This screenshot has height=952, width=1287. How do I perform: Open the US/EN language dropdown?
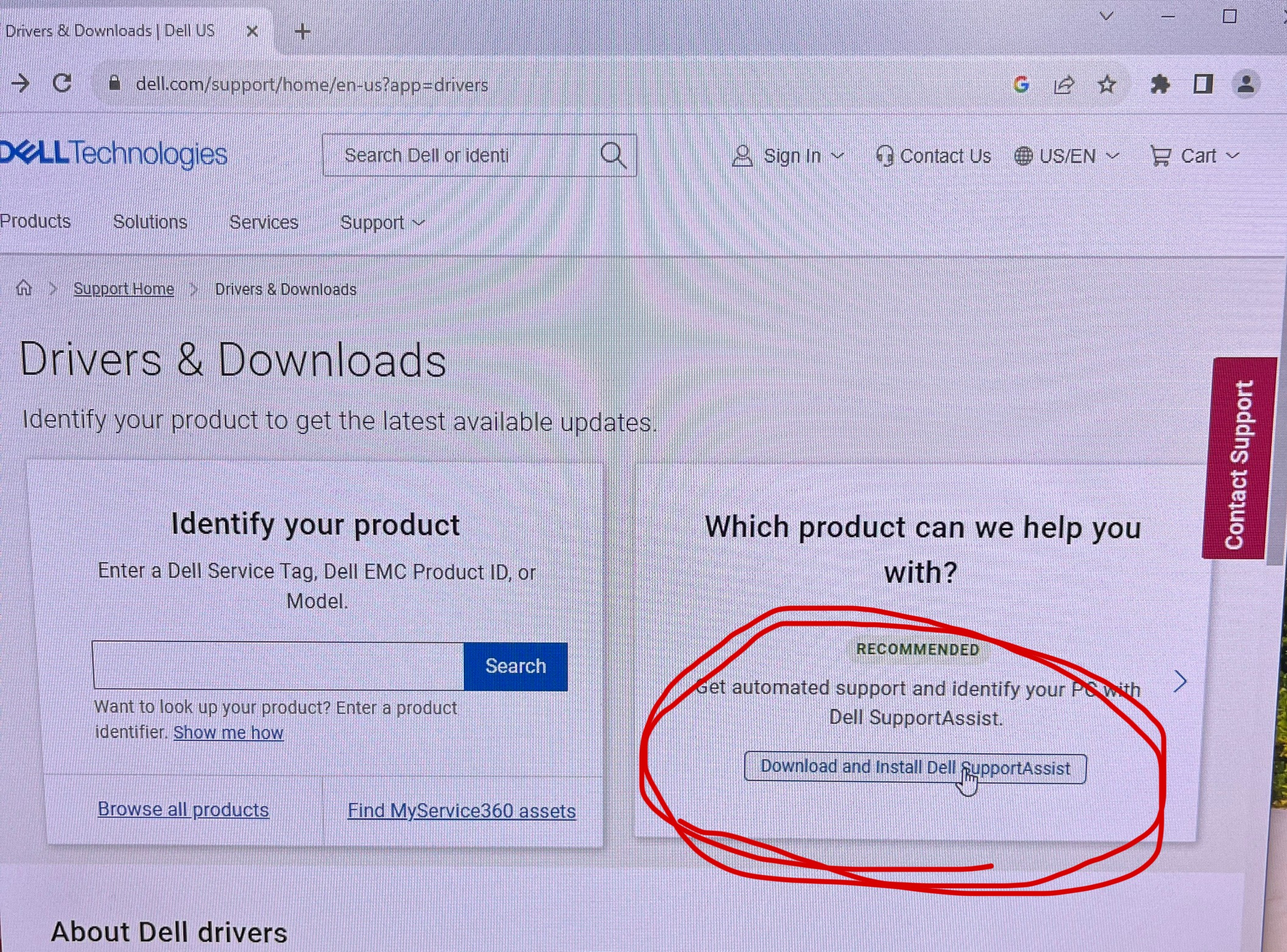[x=1067, y=156]
